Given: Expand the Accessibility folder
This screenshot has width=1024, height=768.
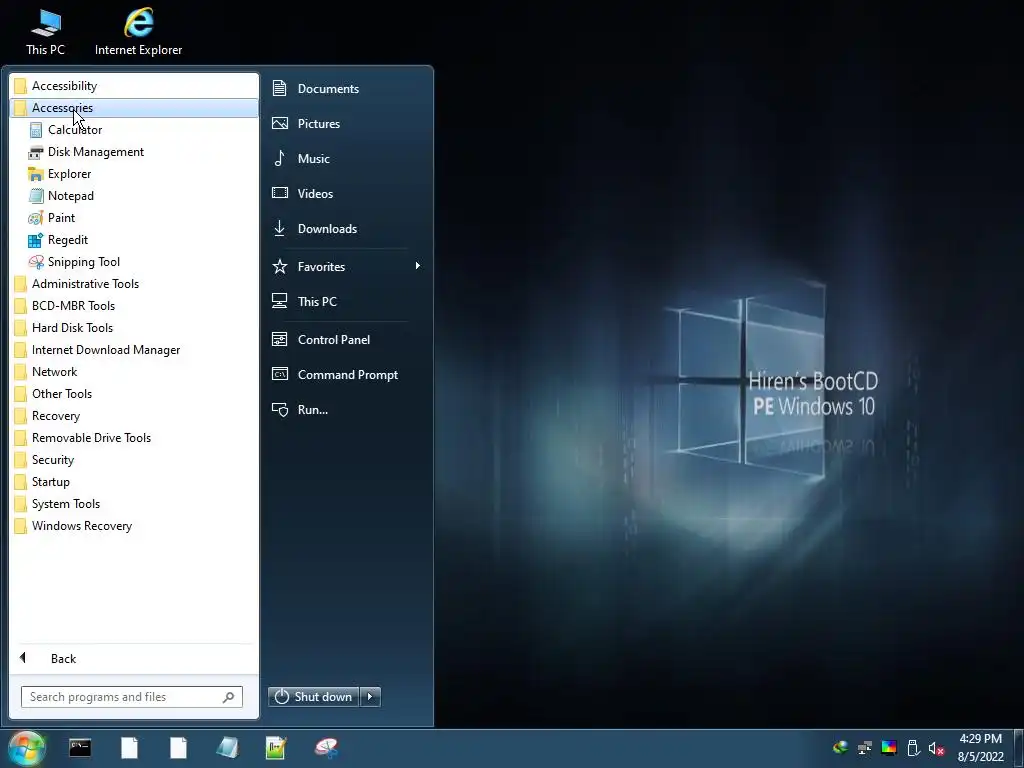Looking at the screenshot, I should click(134, 86).
